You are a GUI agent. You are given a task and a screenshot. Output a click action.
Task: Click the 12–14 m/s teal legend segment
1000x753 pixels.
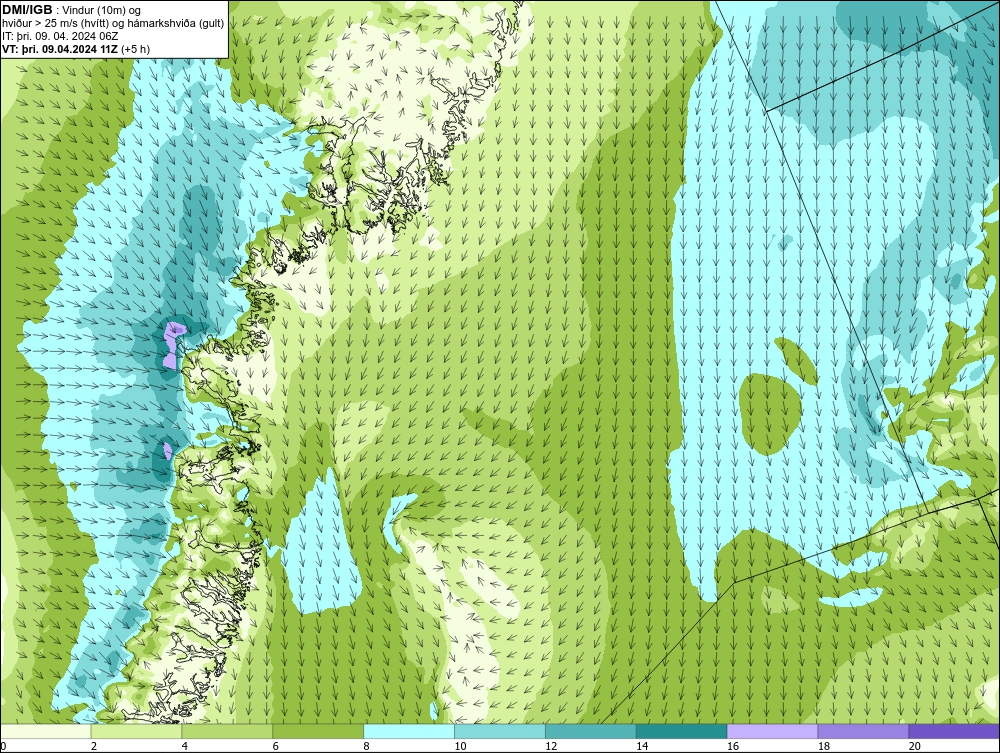[x=591, y=731]
